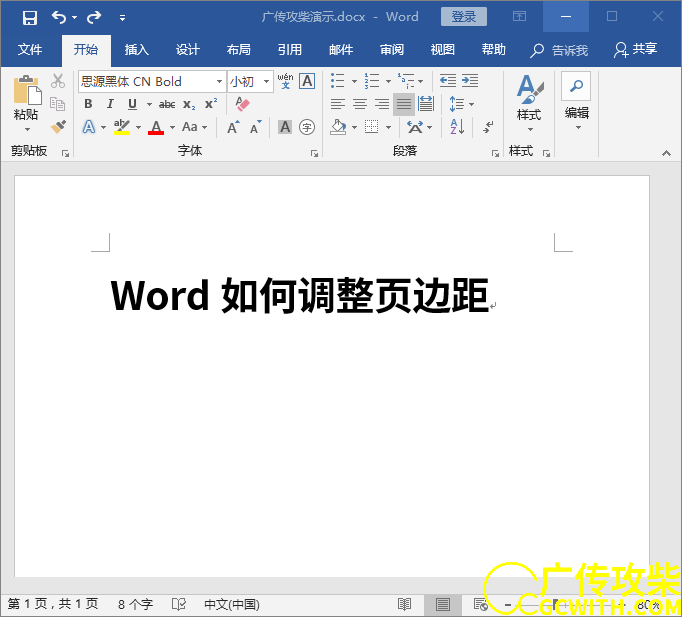Apply character border icon
This screenshot has width=682, height=617.
click(307, 81)
